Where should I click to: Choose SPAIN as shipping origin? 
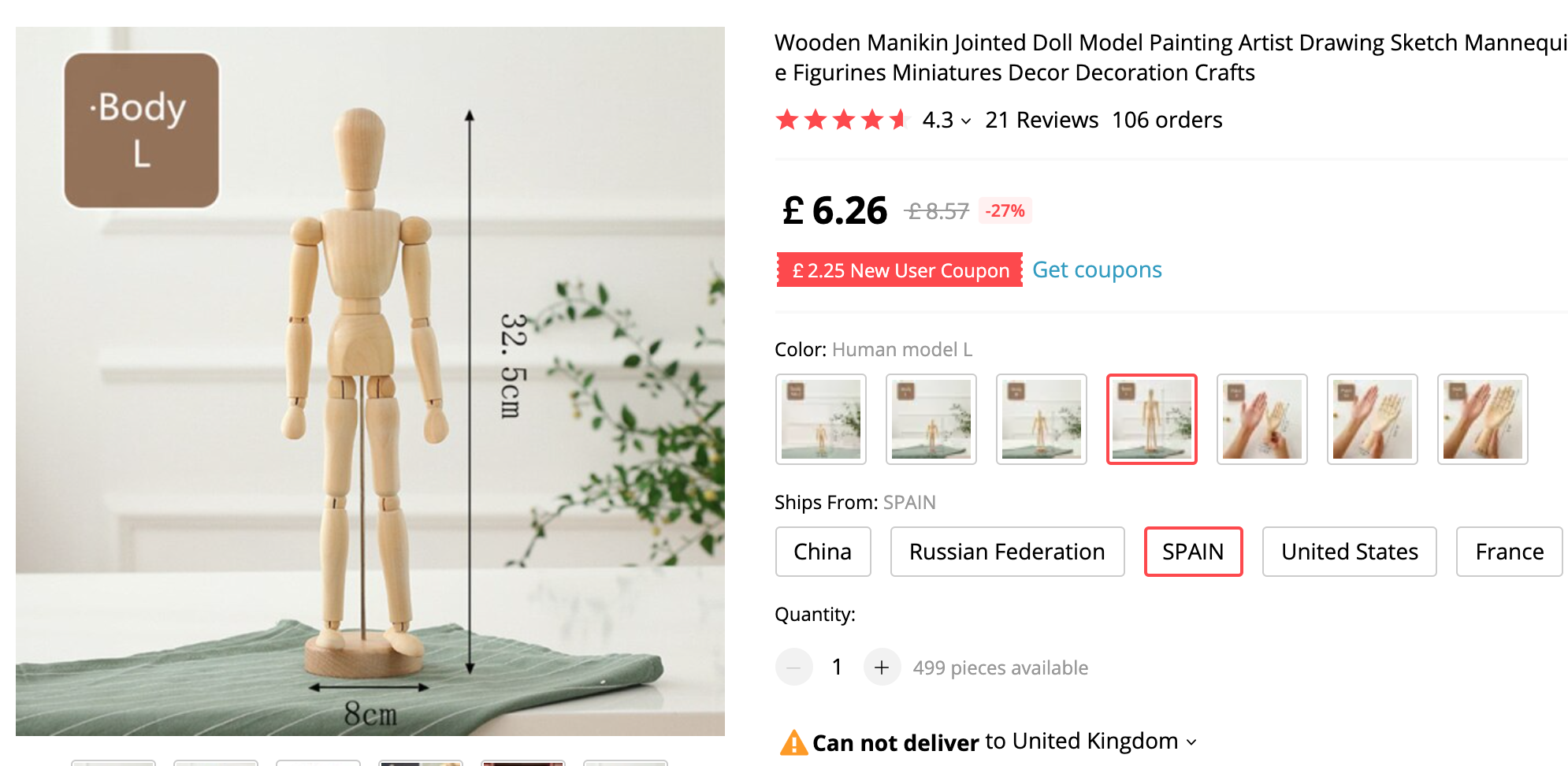tap(1193, 552)
